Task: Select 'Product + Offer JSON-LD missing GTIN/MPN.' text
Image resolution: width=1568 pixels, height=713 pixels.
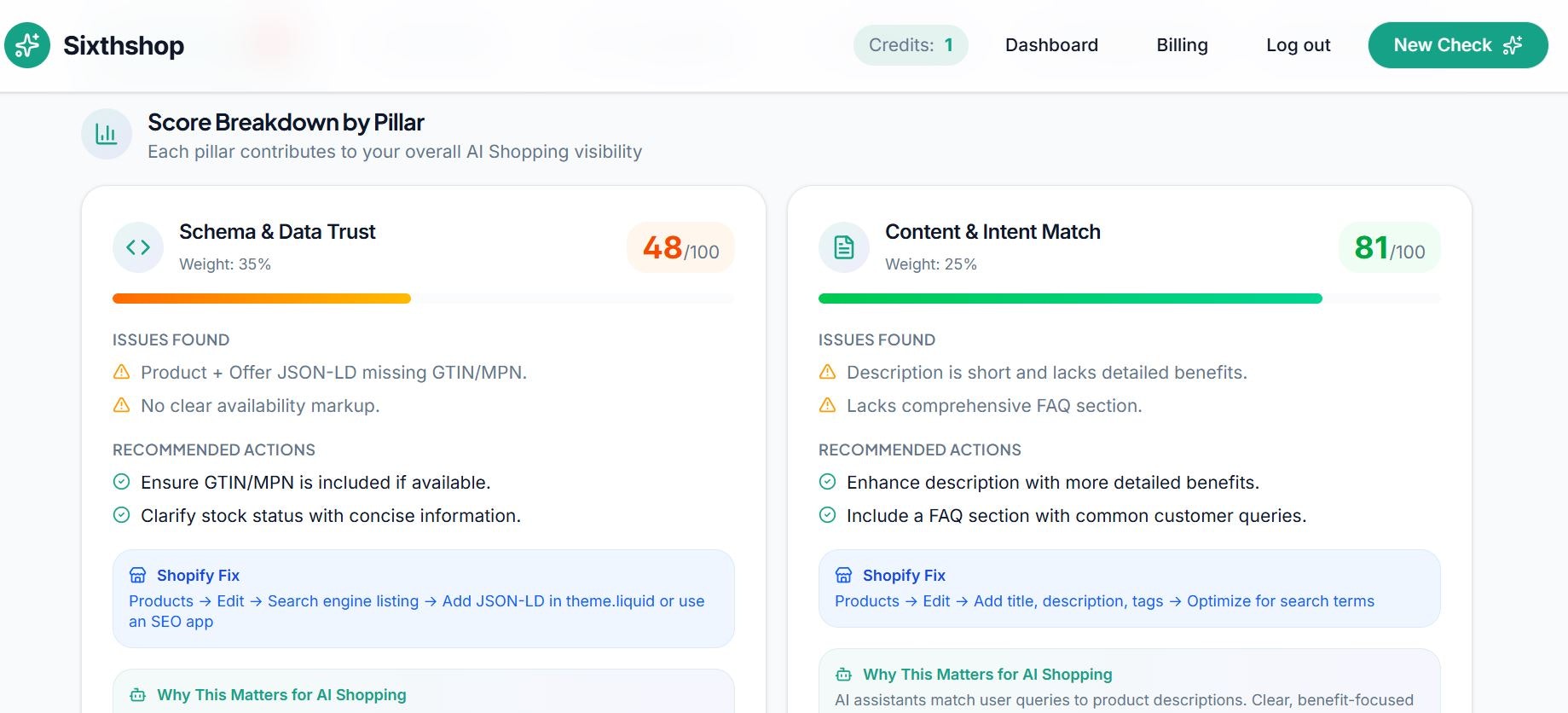Action: pyautogui.click(x=333, y=373)
